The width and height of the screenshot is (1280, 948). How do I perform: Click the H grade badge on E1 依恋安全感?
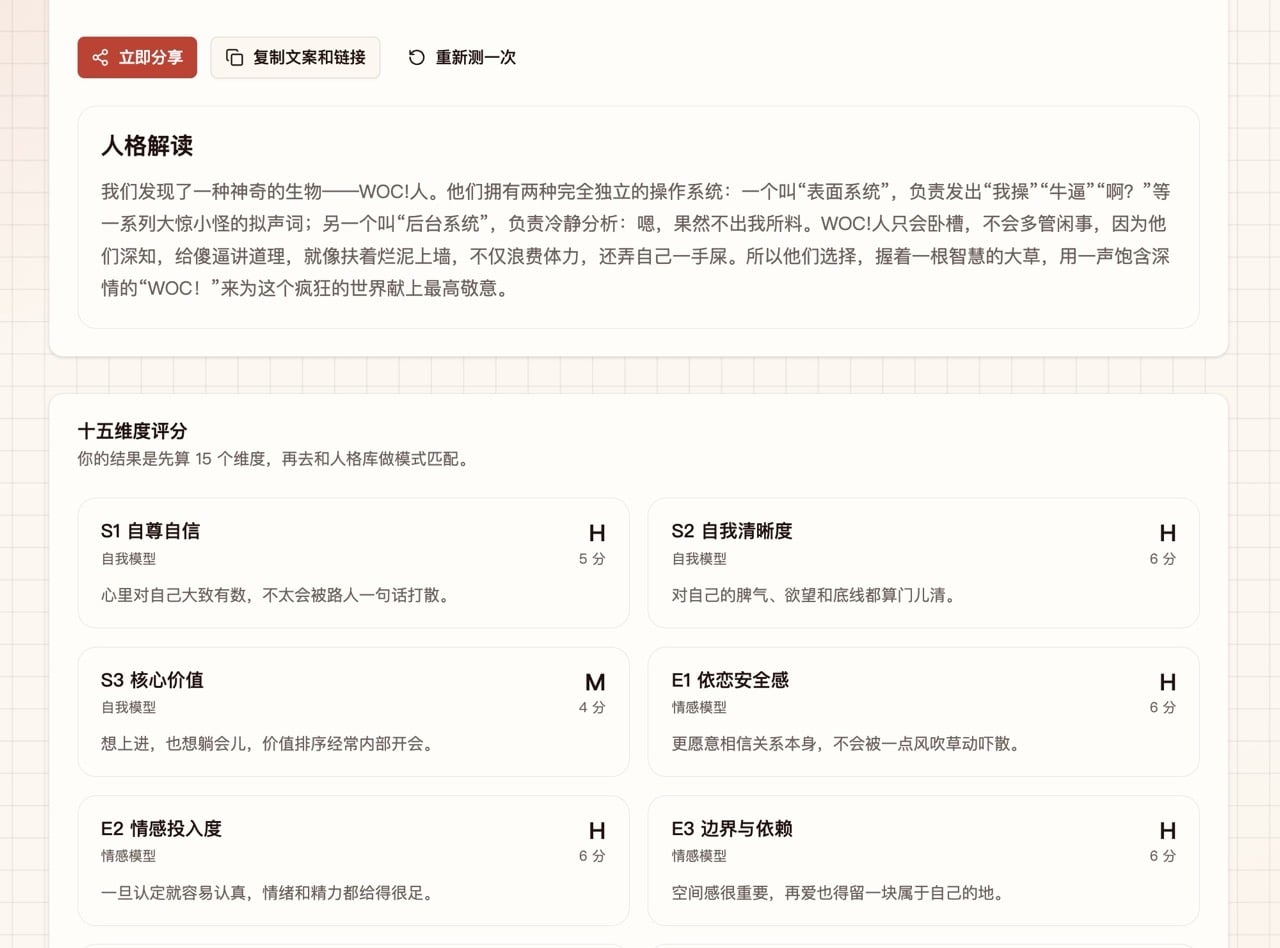click(1167, 682)
